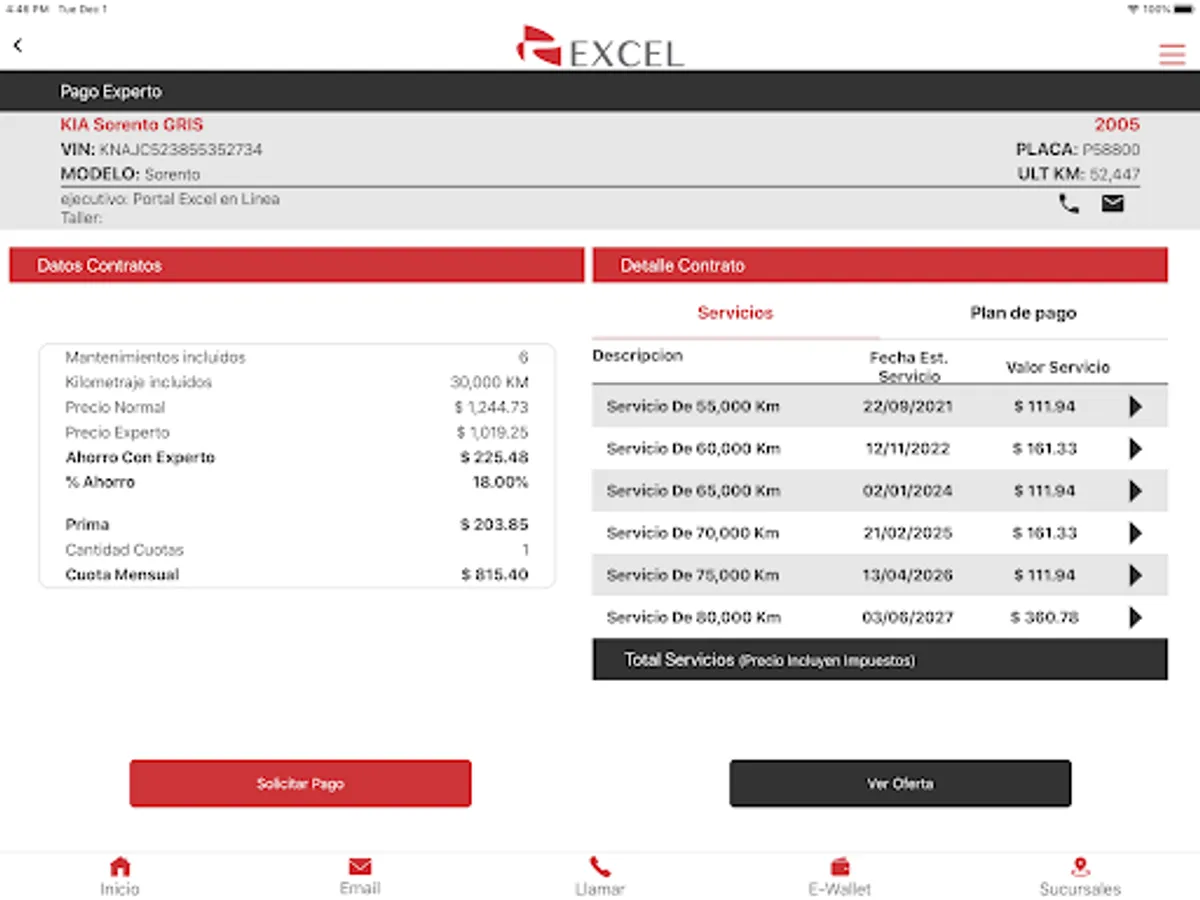Expand Servicio De 60,000 Km arrow
This screenshot has height=900, width=1200.
point(1135,449)
